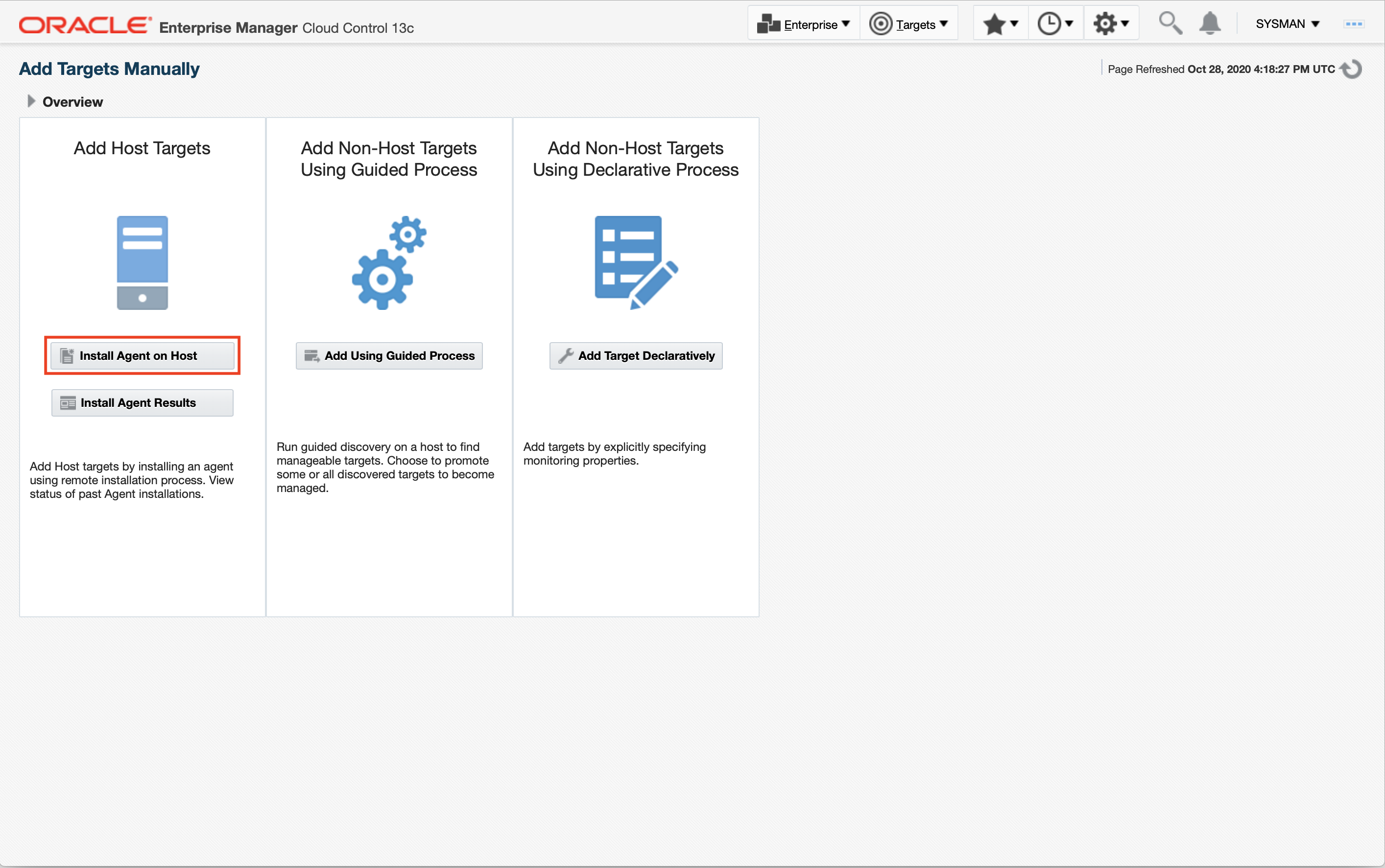Screen dimensions: 1385x868
Task: Click the Install Agent Results button
Action: [143, 403]
